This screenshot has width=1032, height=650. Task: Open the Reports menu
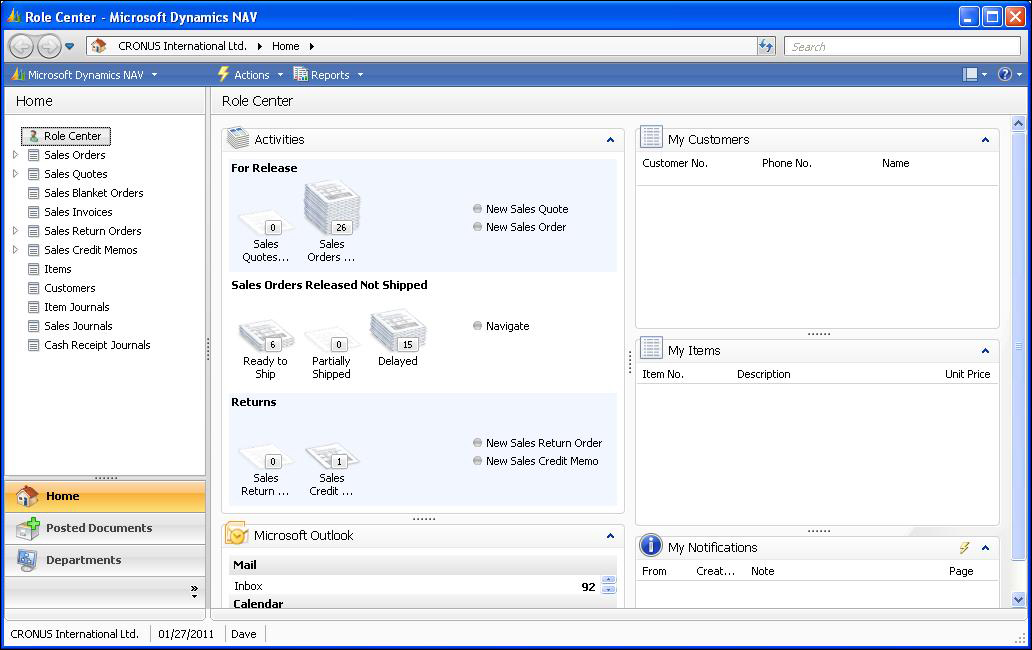(x=328, y=75)
